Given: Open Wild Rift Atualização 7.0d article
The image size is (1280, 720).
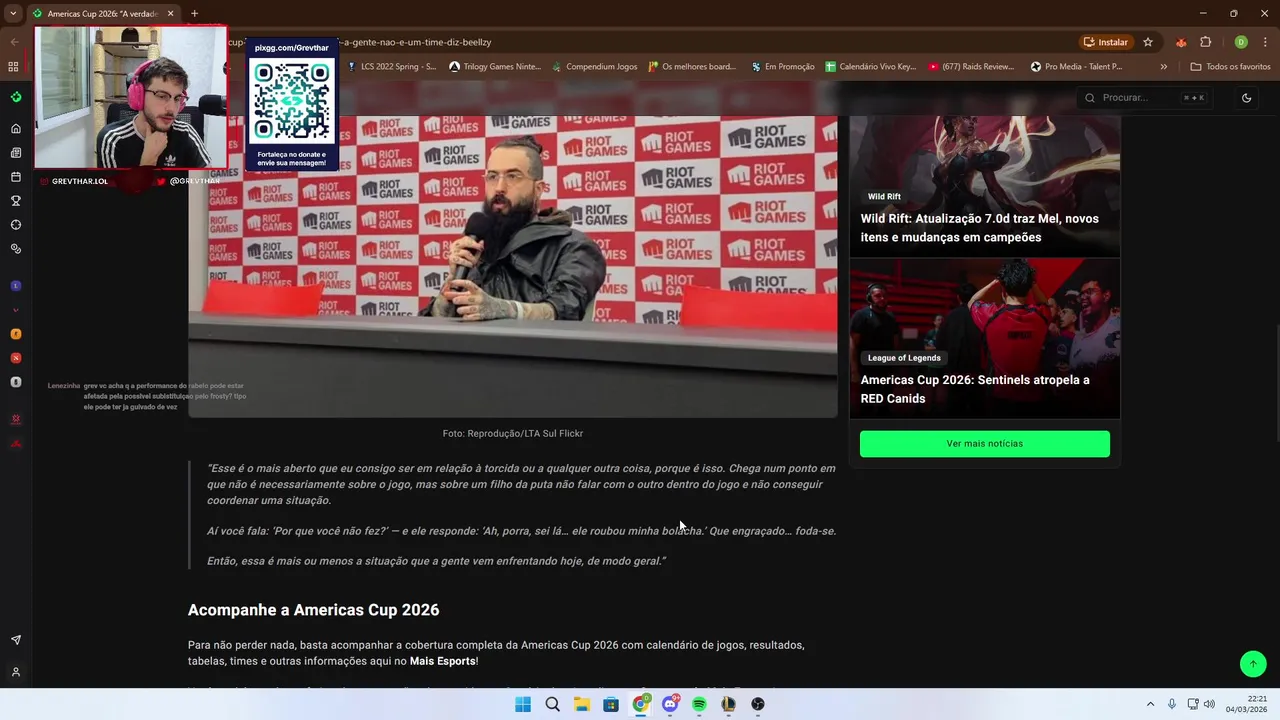Looking at the screenshot, I should [980, 228].
